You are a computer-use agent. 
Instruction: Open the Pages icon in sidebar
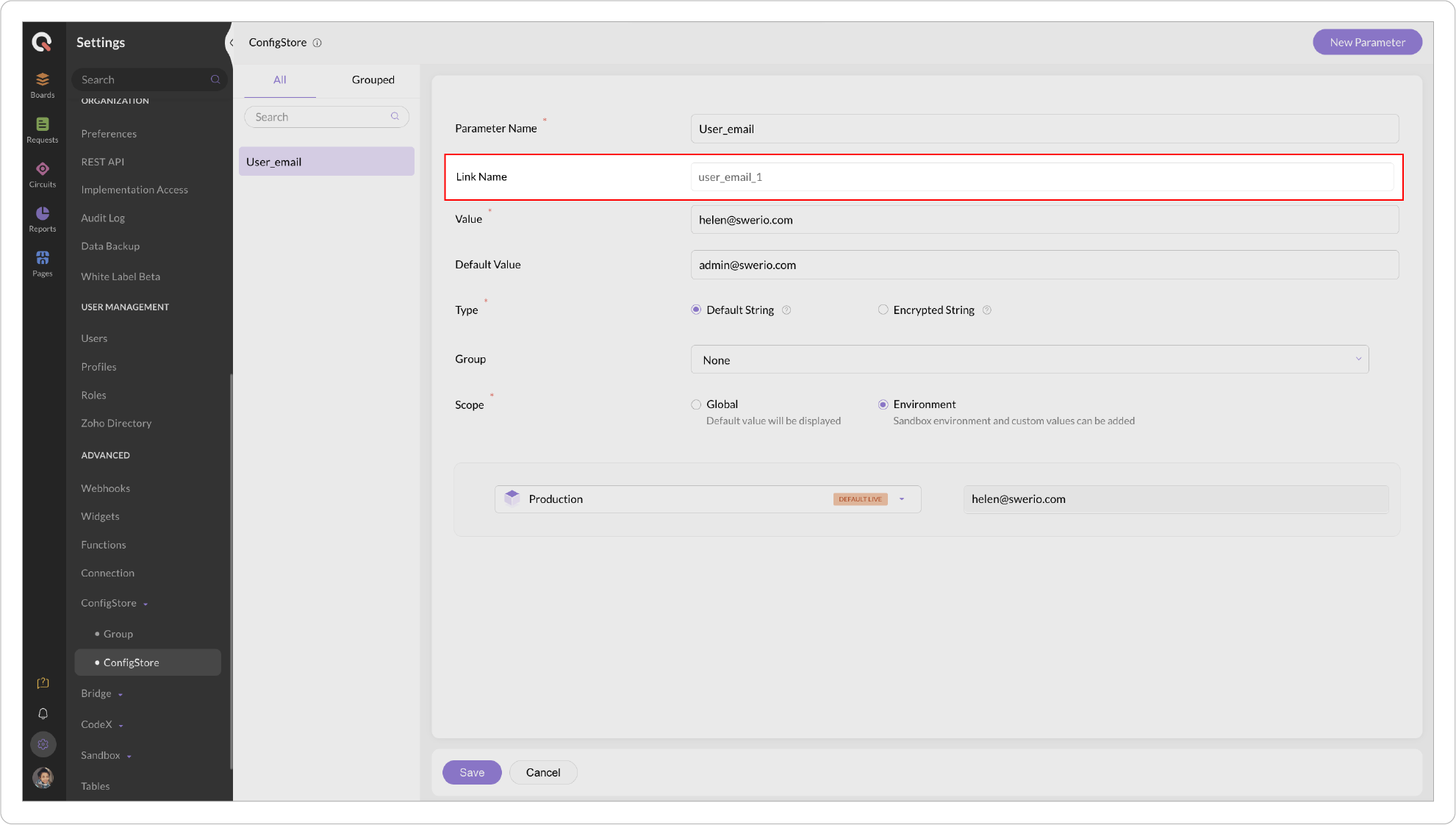coord(43,262)
